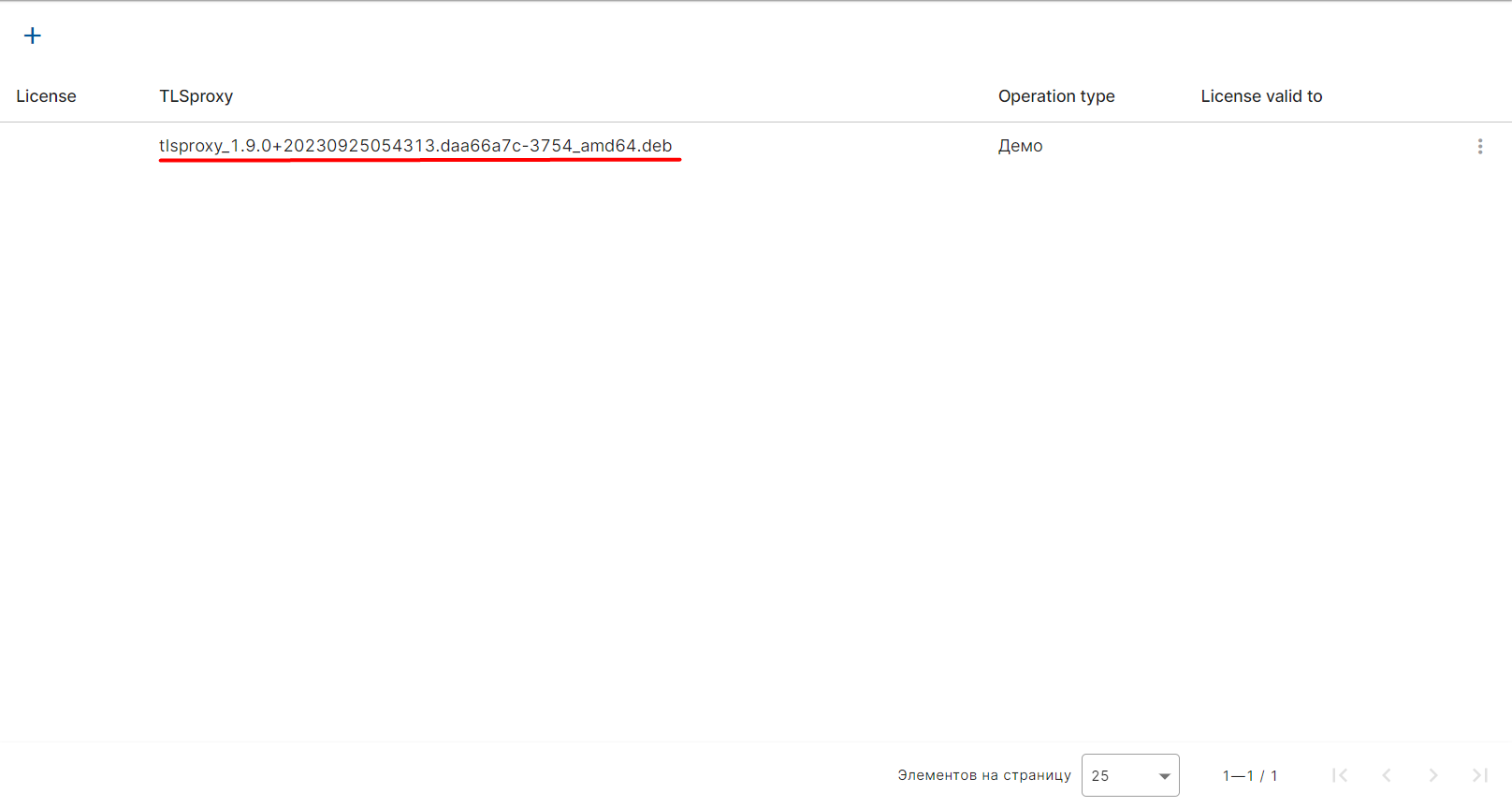The height and width of the screenshot is (807, 1512).
Task: Click the Демо operation type cell
Action: click(x=1020, y=146)
